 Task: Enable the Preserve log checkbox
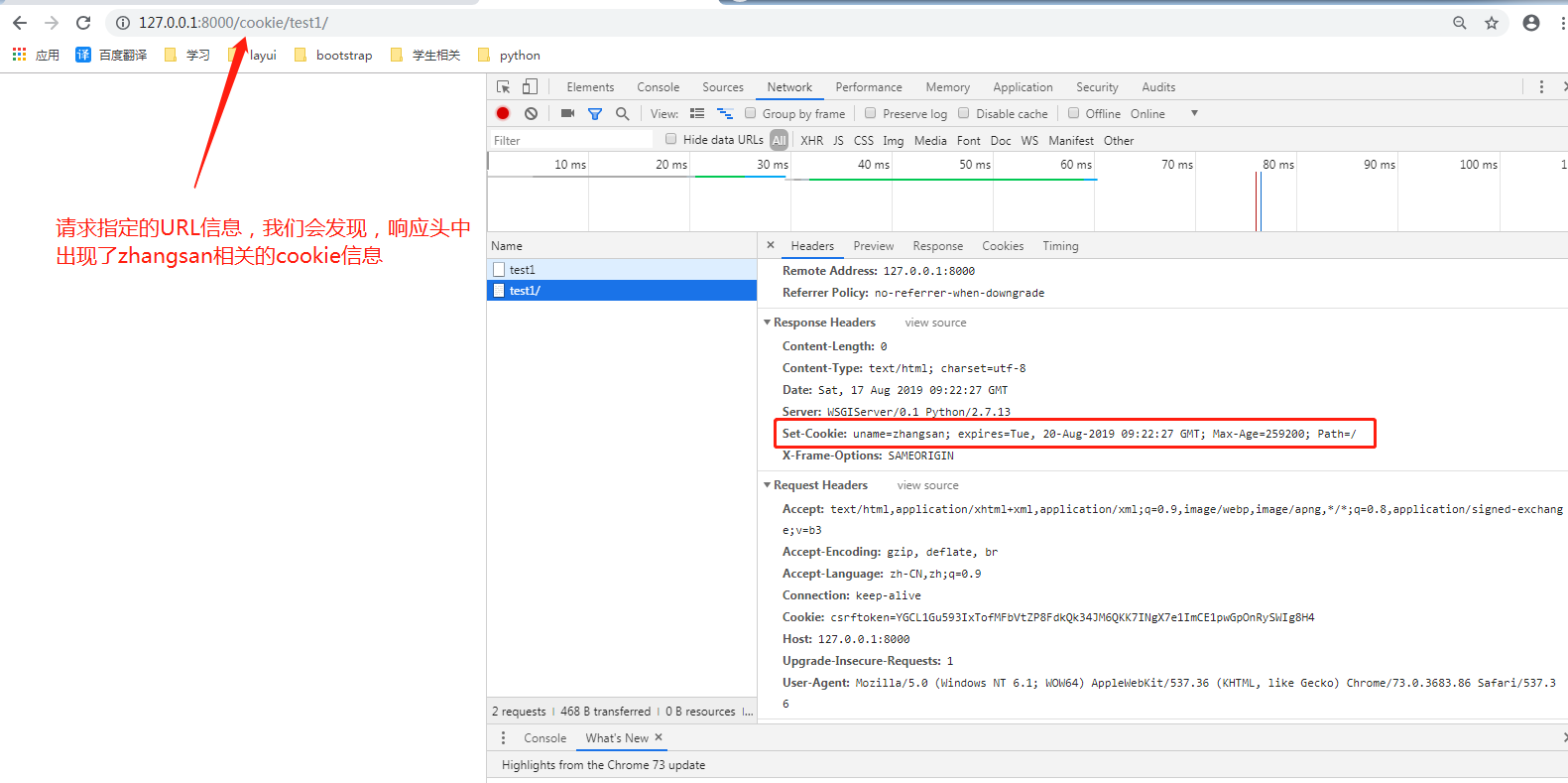pyautogui.click(x=871, y=113)
